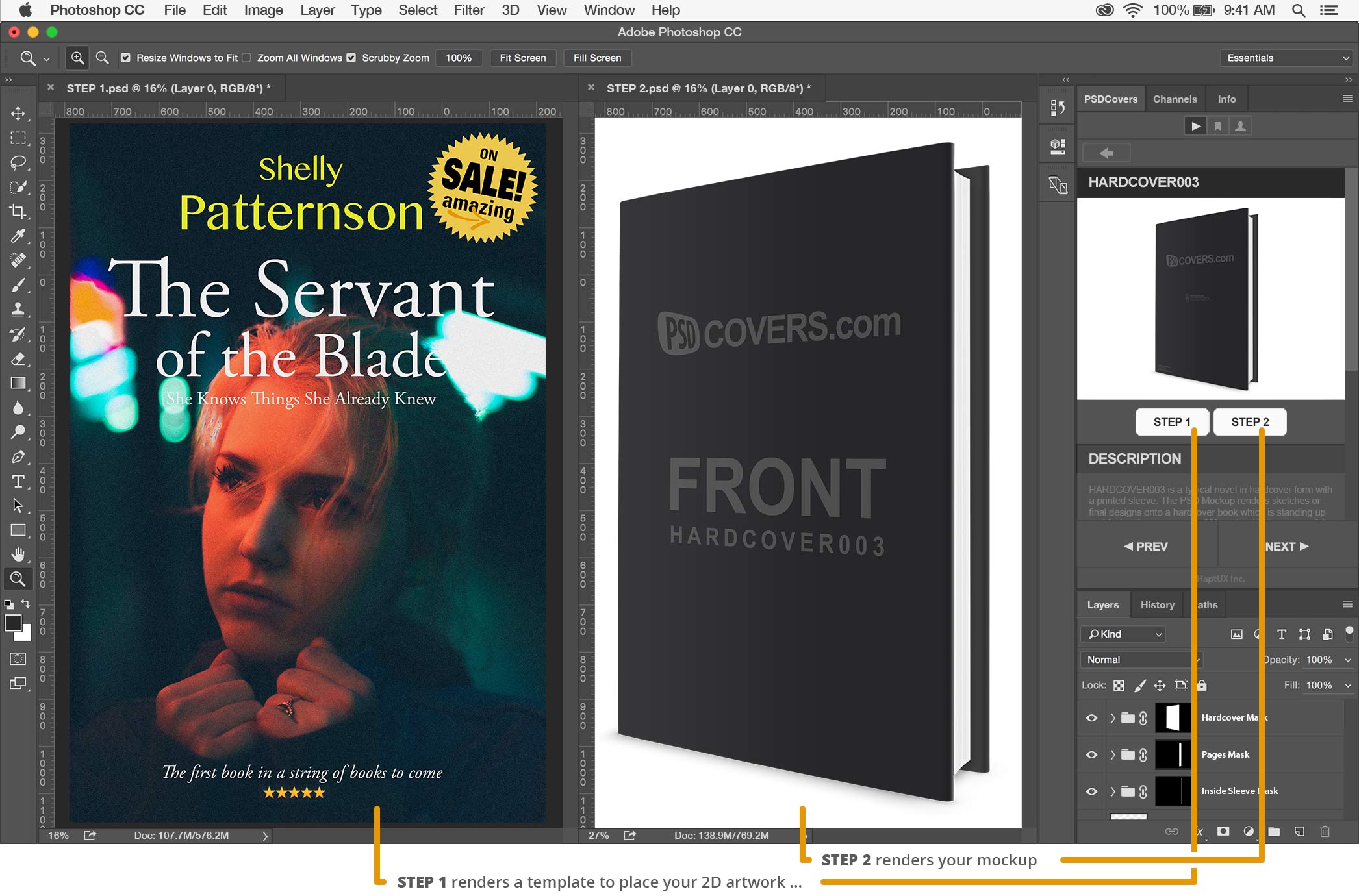
Task: Select the Crop tool
Action: click(x=18, y=212)
